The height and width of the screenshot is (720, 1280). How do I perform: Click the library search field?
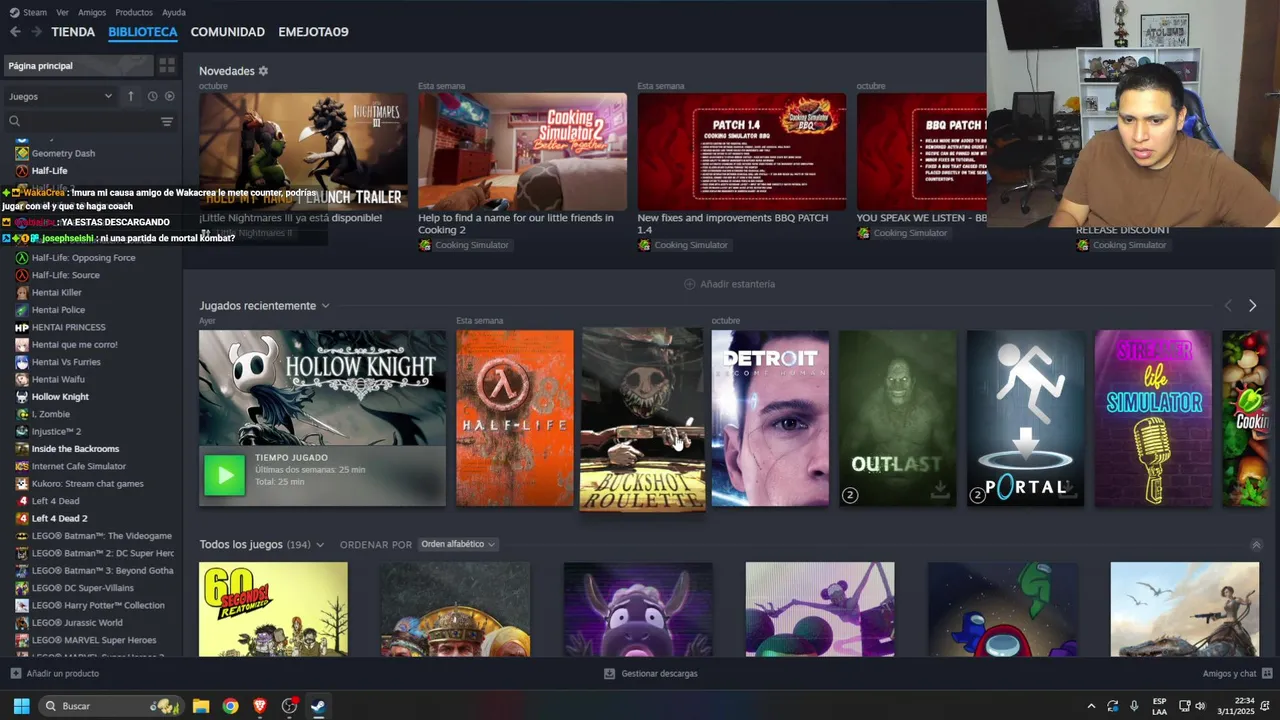click(82, 121)
